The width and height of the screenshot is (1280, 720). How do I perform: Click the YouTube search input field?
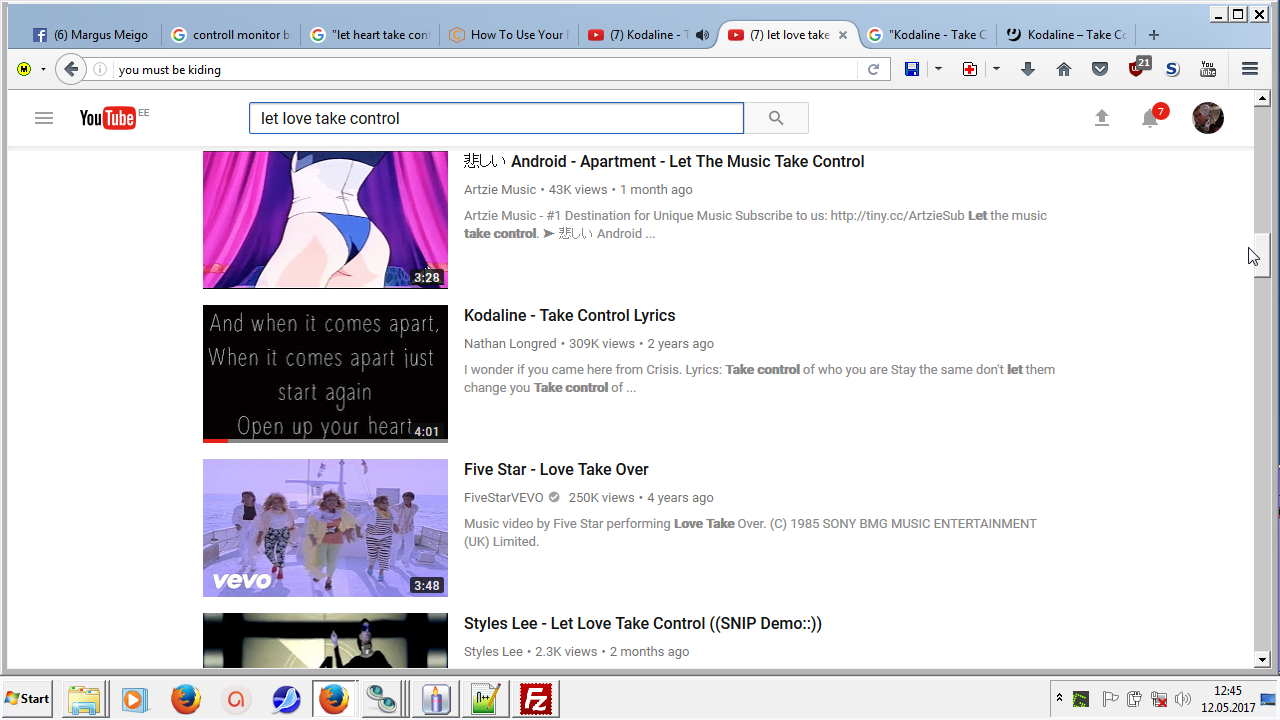[496, 118]
